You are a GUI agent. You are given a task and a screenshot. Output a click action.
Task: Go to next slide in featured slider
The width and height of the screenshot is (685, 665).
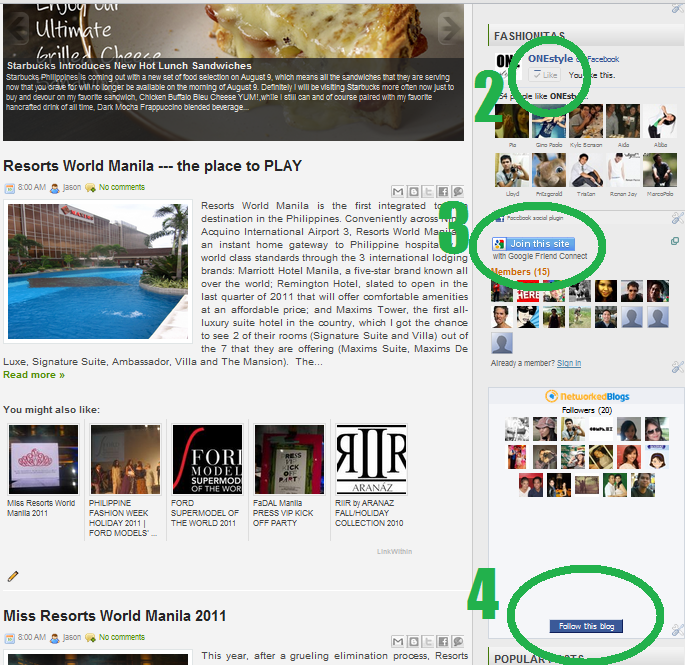450,28
